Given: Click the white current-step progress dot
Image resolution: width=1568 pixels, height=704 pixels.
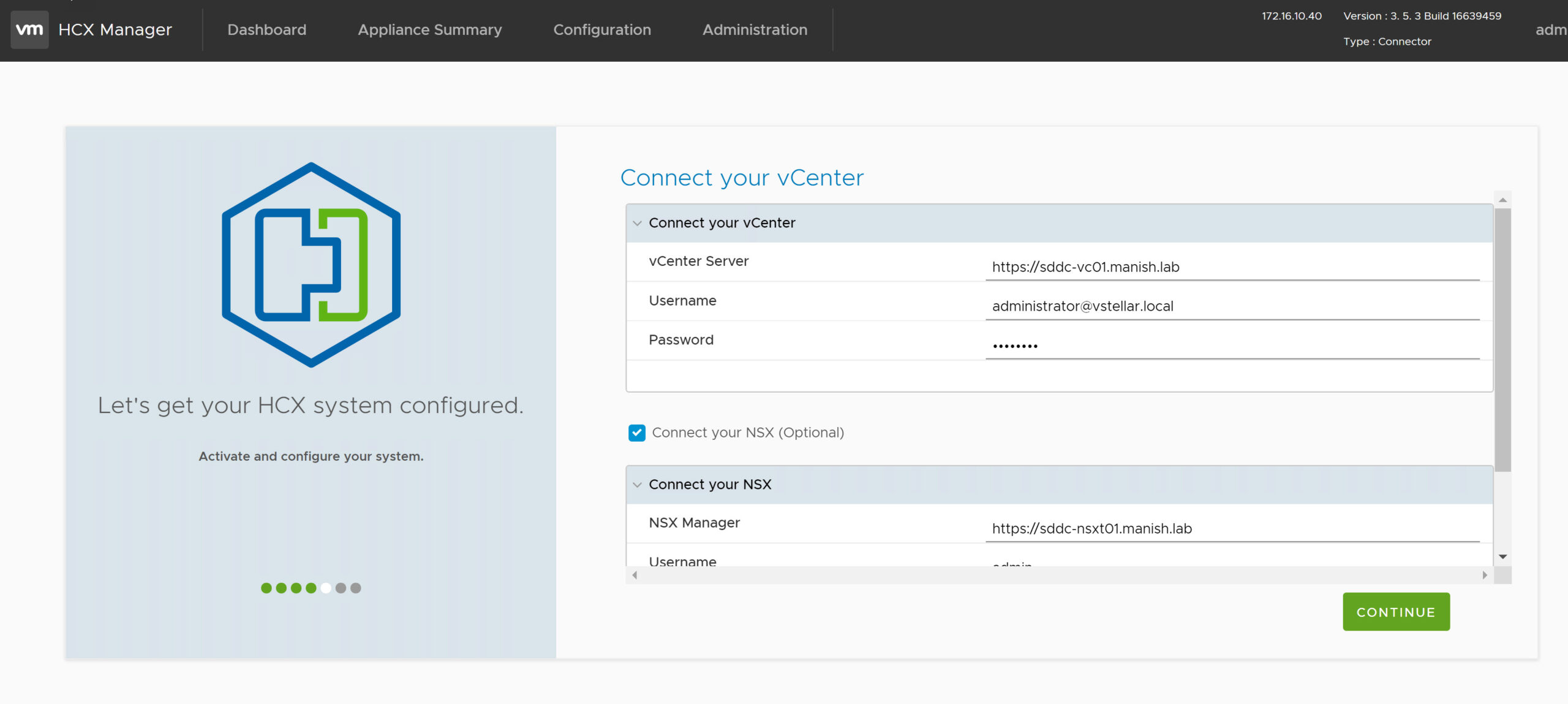Looking at the screenshot, I should pos(326,588).
